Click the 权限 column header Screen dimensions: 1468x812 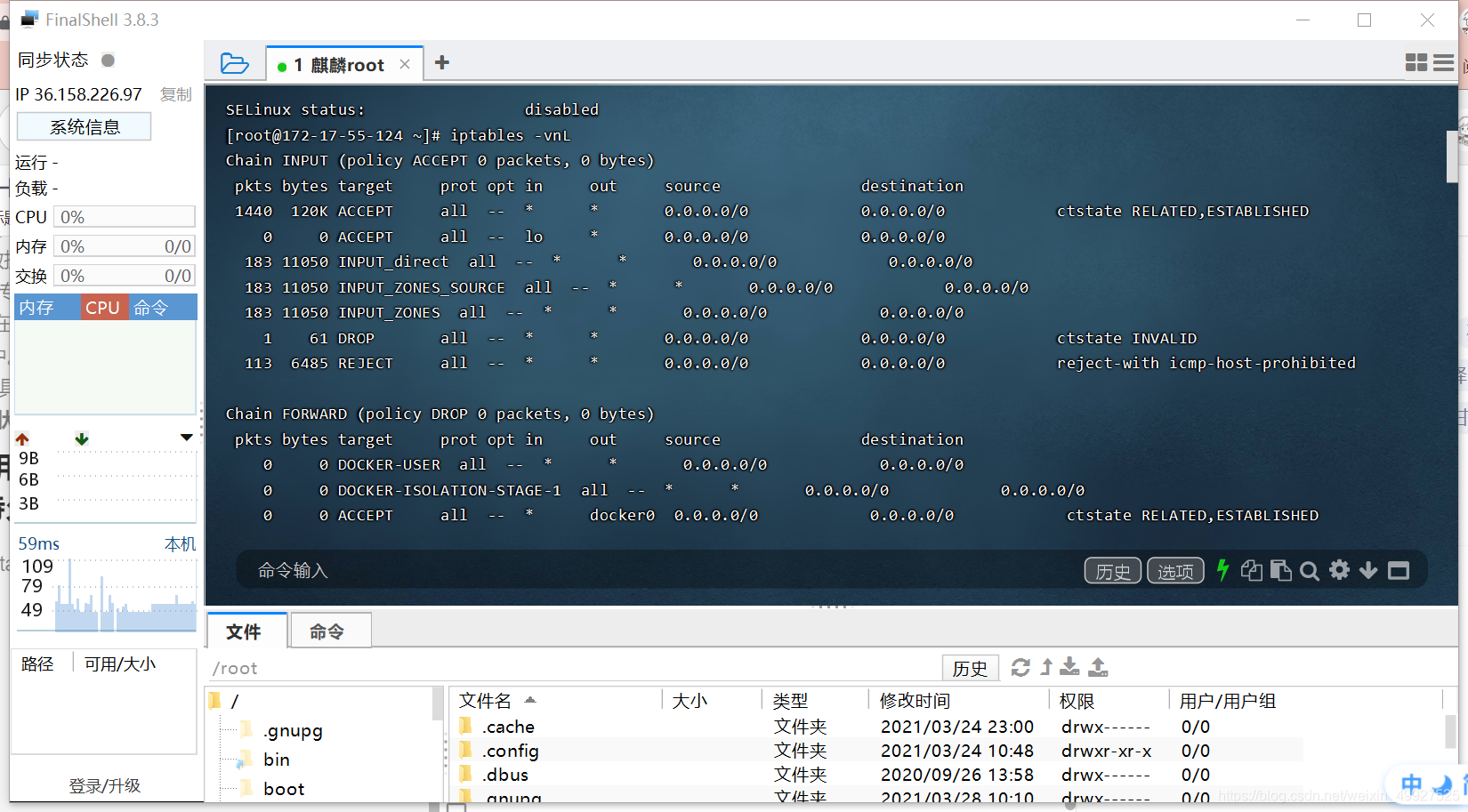[x=1077, y=701]
